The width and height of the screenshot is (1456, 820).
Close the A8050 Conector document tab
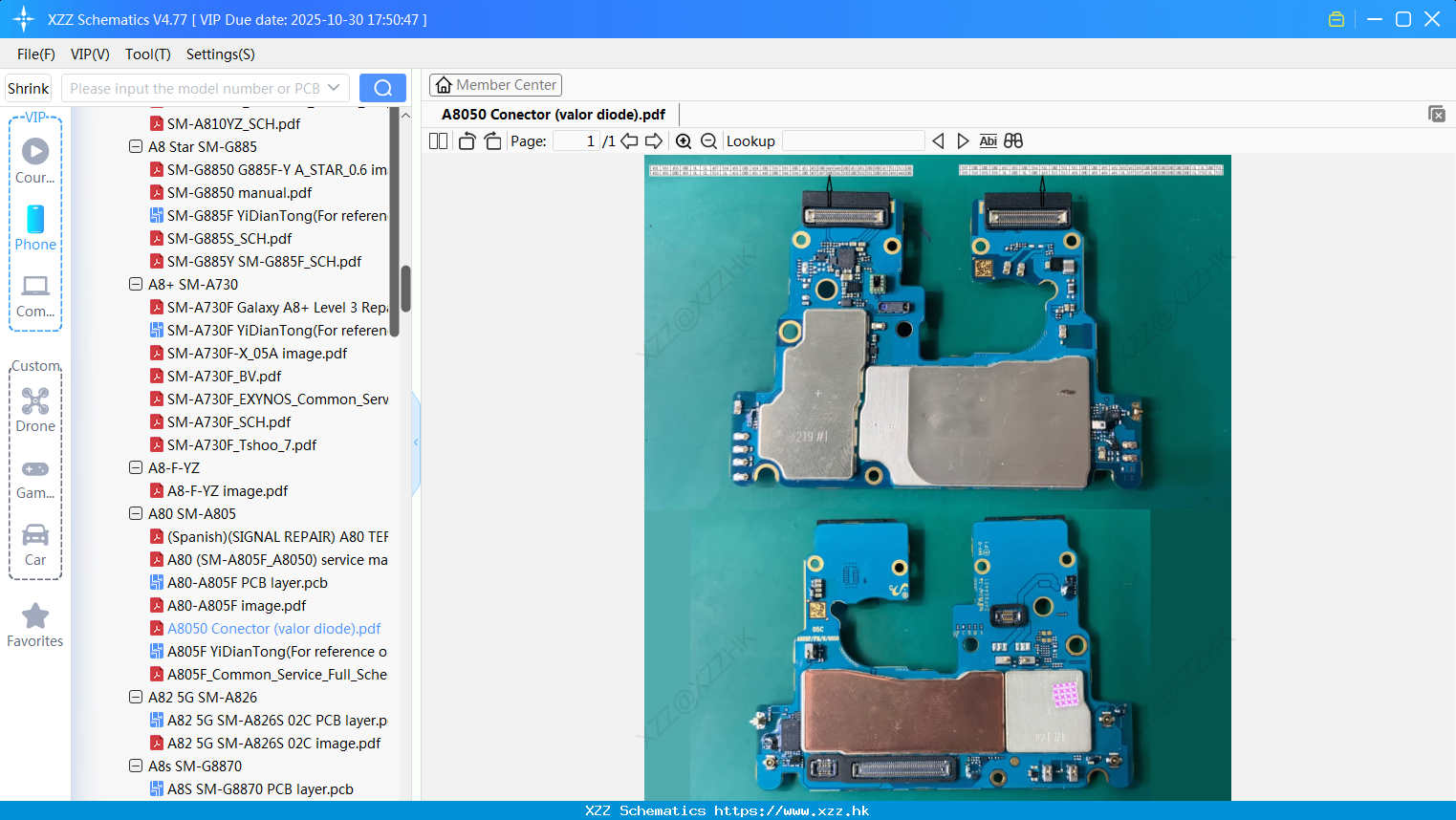tap(1437, 114)
